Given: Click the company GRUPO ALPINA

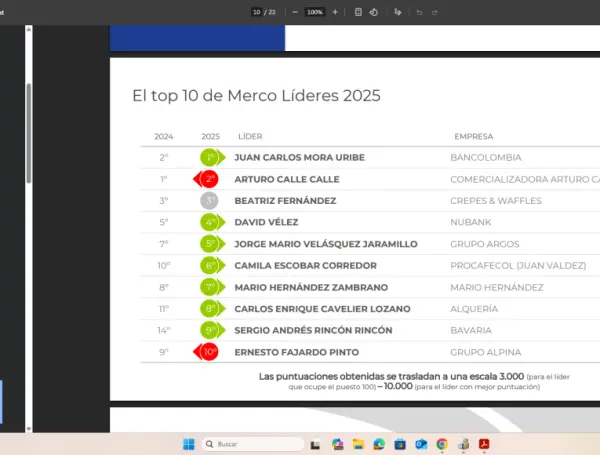Looking at the screenshot, I should click(486, 352).
